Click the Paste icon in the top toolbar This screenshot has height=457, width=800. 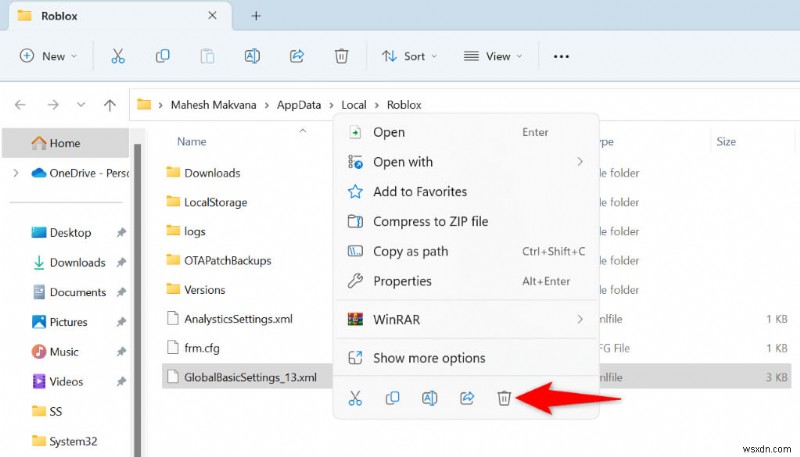pyautogui.click(x=207, y=56)
